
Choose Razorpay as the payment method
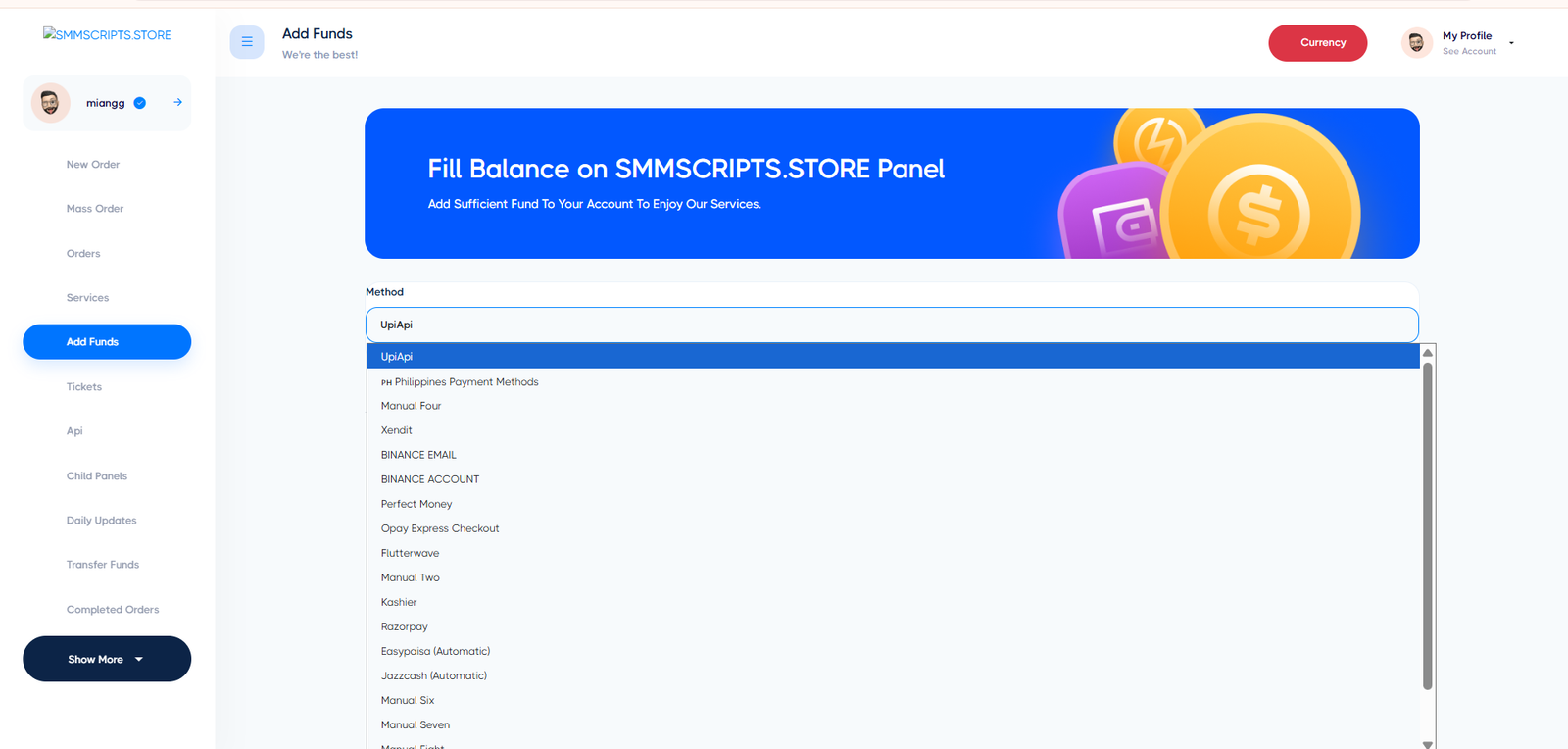coord(893,626)
